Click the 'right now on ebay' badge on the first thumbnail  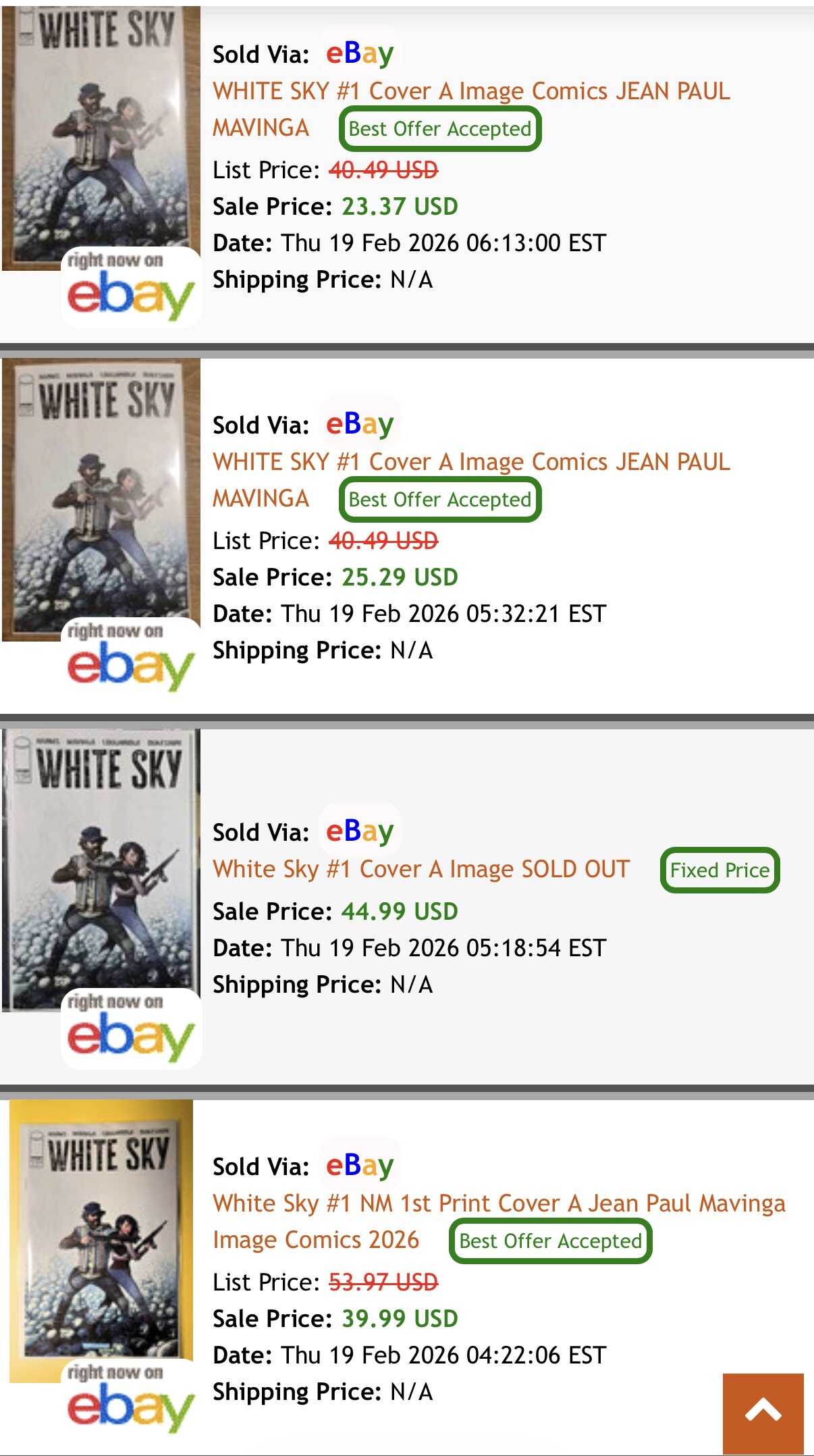point(131,288)
